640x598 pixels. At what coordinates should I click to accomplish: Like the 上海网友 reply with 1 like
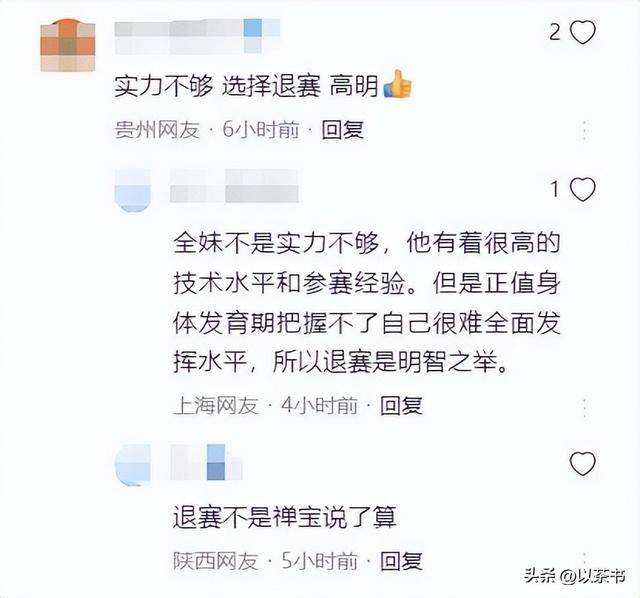click(582, 189)
